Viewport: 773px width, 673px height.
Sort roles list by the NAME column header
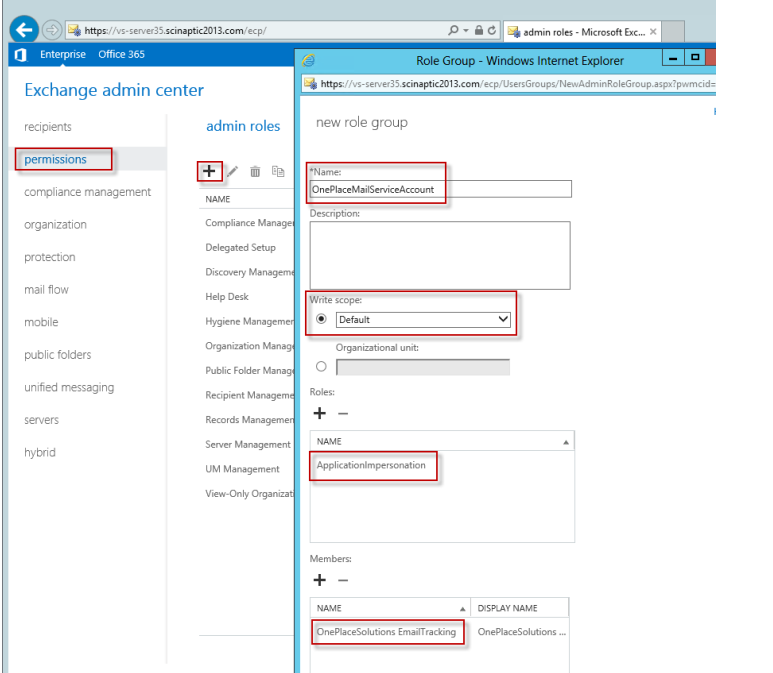point(440,440)
